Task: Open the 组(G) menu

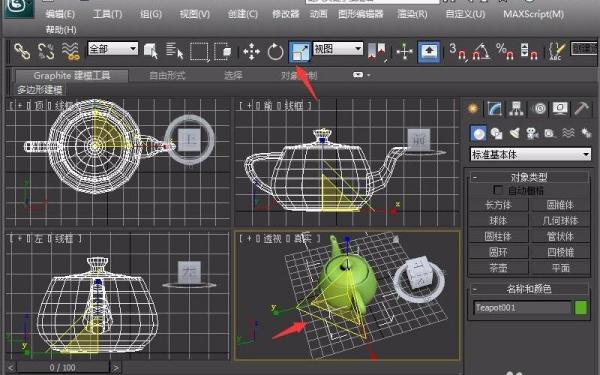Action: click(x=151, y=15)
